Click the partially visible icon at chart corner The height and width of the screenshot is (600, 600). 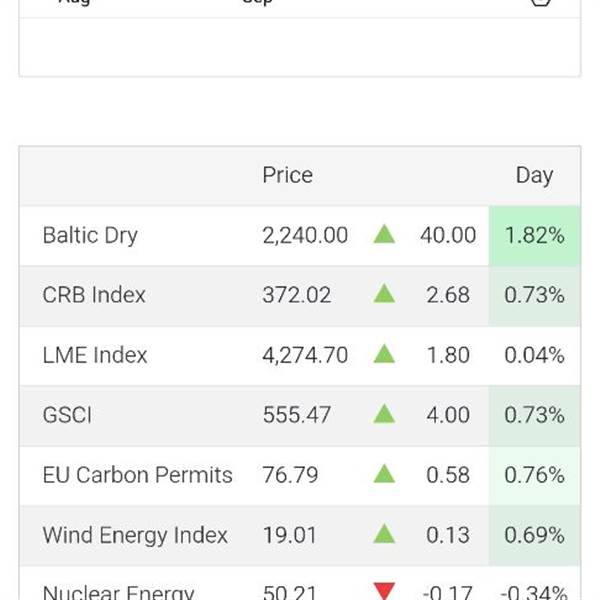coord(541,3)
